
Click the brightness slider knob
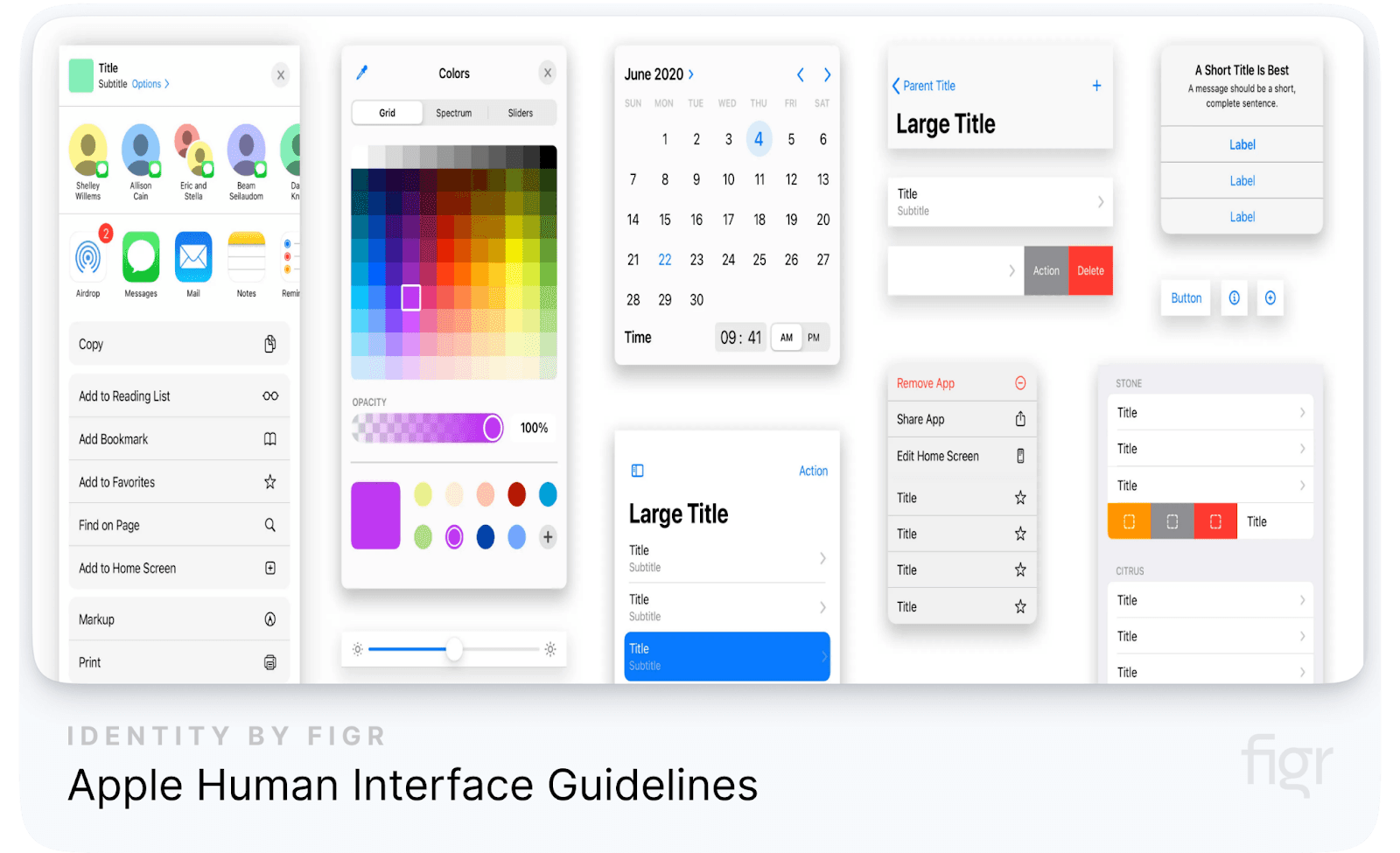[454, 649]
